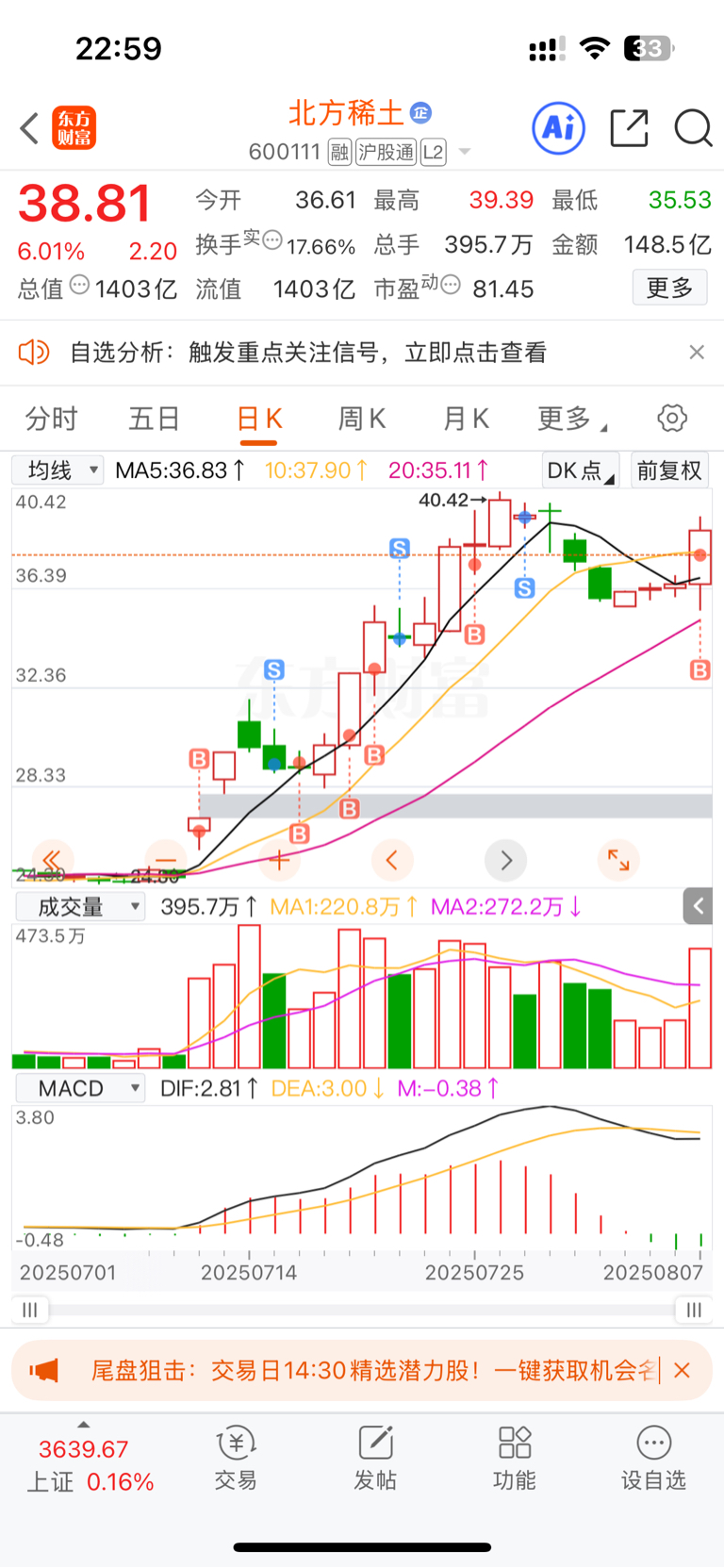Viewport: 724px width, 1568px height.
Task: Go back using the top-left arrow
Action: coord(29,128)
